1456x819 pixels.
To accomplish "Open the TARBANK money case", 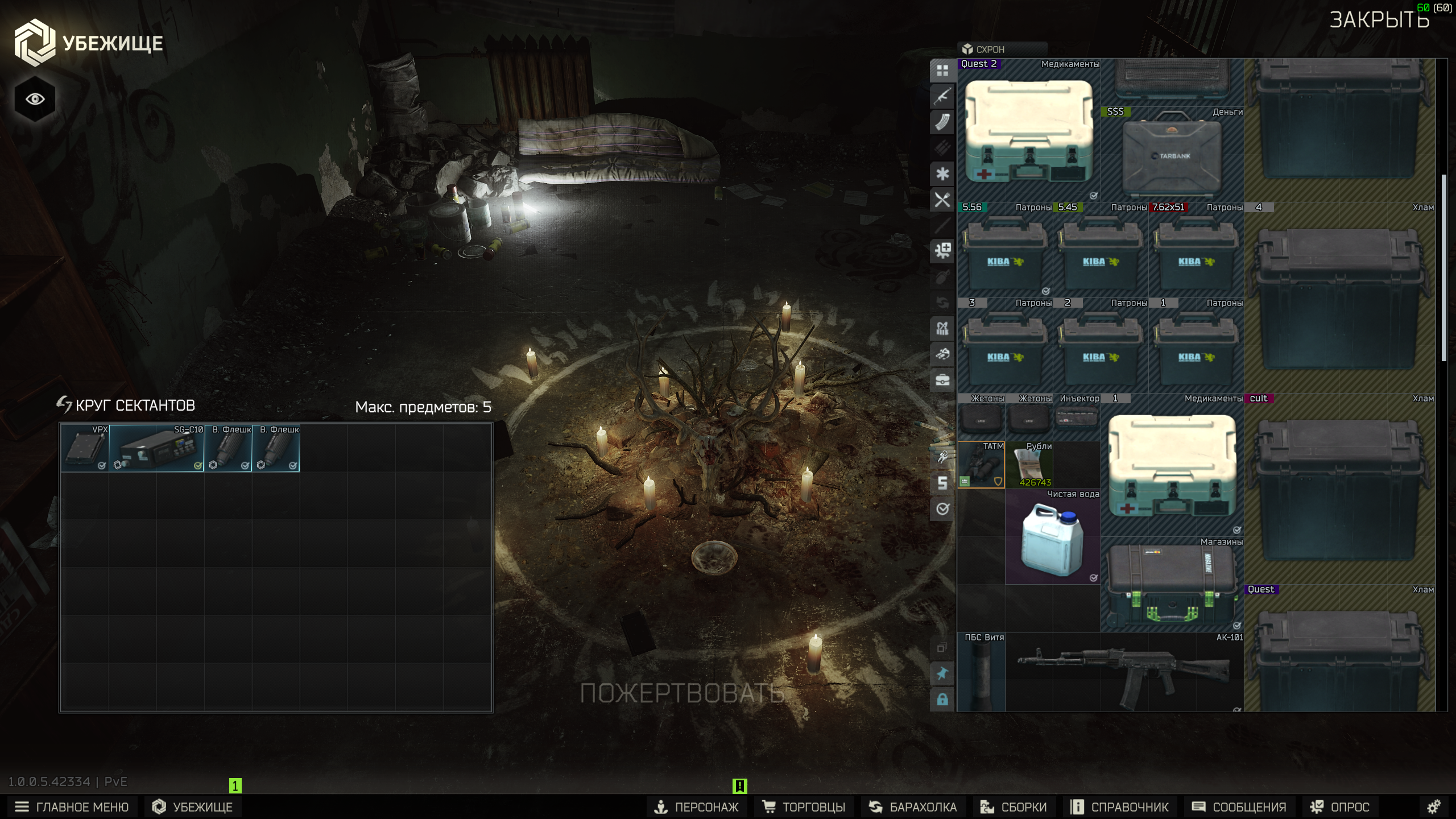I will tap(1172, 156).
